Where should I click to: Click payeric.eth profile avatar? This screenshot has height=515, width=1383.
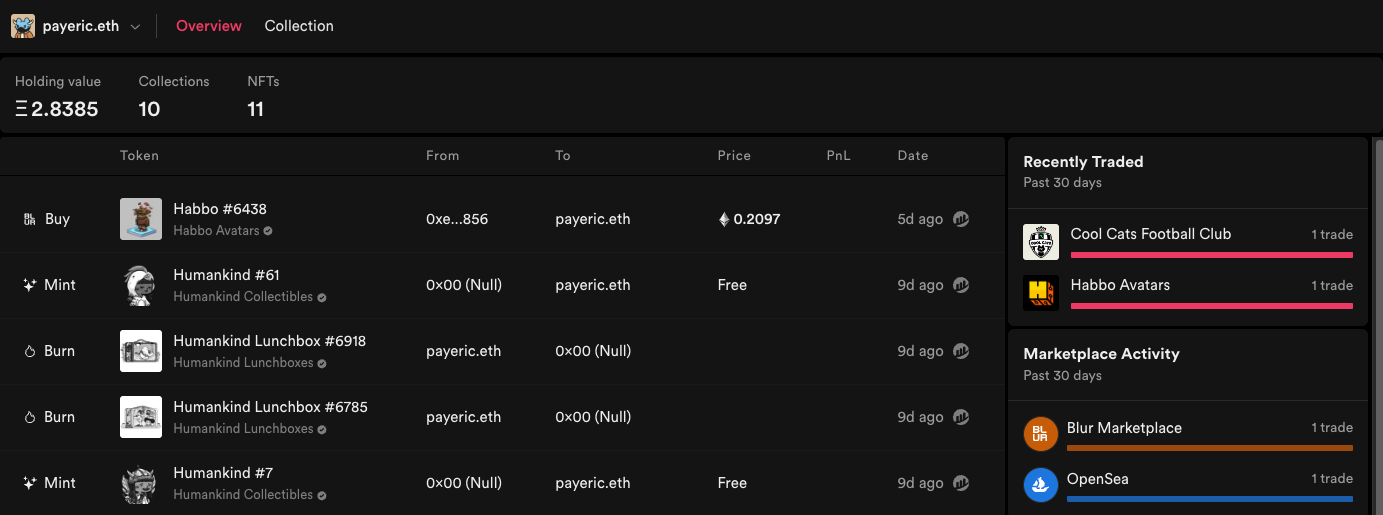click(x=23, y=26)
